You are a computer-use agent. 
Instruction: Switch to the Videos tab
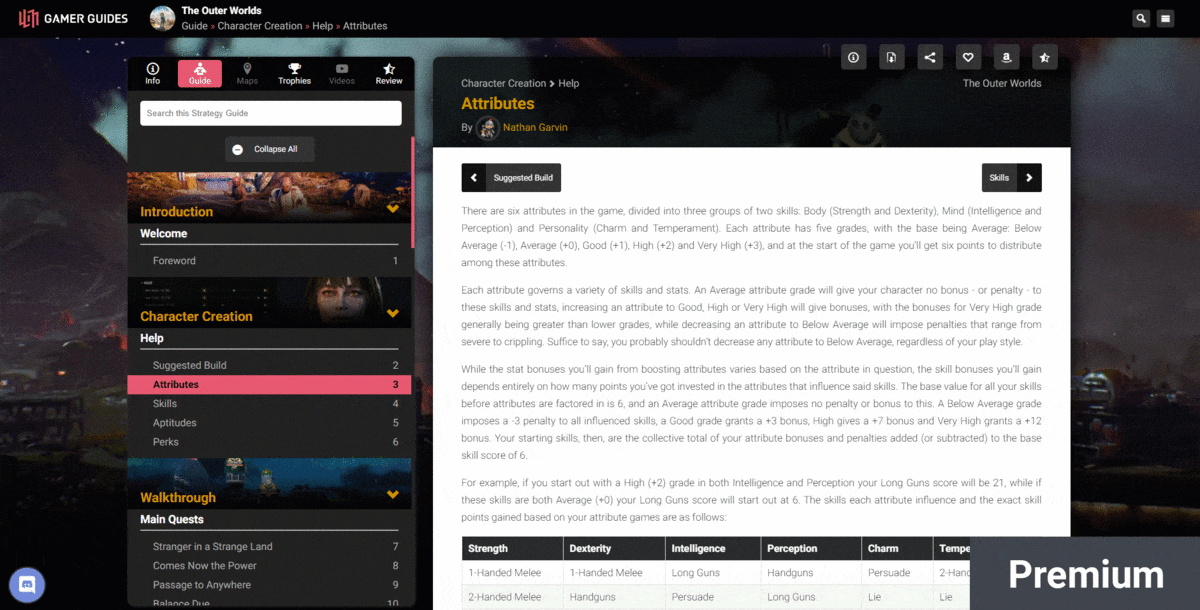point(342,74)
